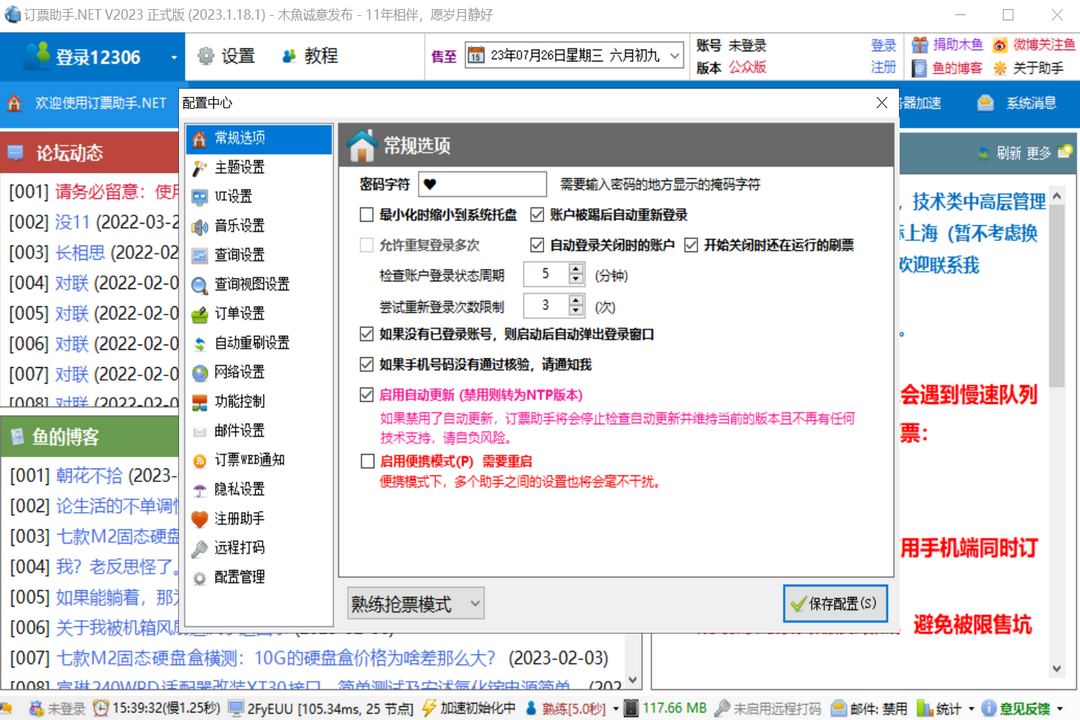1080x720 pixels.
Task: Switch to 欢迎使用订票助手.NET tab
Action: 88,103
